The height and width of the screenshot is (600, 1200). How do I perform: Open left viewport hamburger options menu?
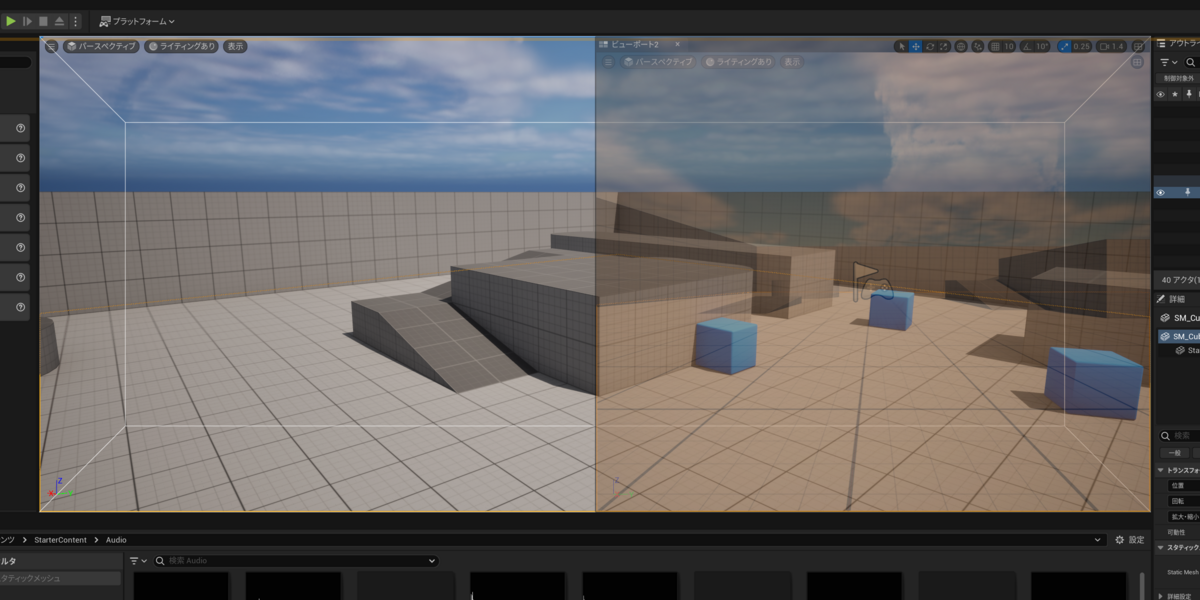pyautogui.click(x=52, y=46)
